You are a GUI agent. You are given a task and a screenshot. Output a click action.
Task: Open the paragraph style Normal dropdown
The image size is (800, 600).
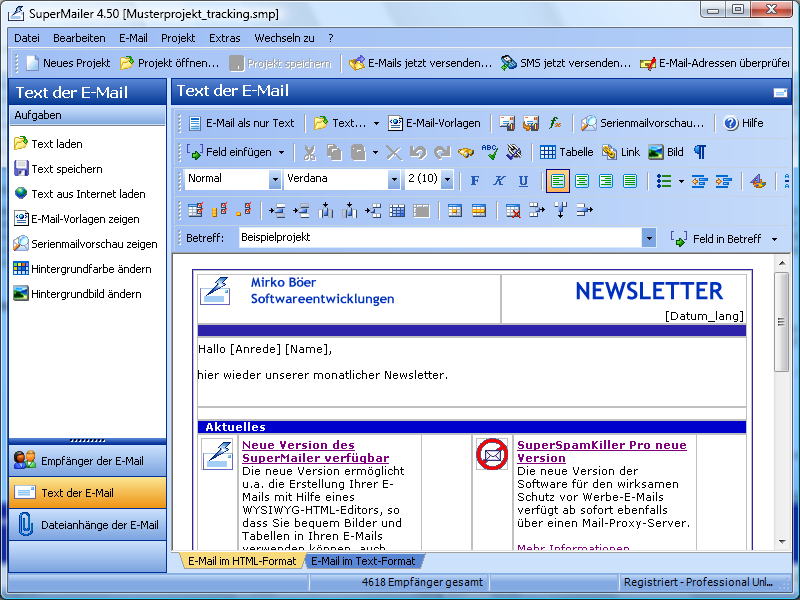coord(275,179)
